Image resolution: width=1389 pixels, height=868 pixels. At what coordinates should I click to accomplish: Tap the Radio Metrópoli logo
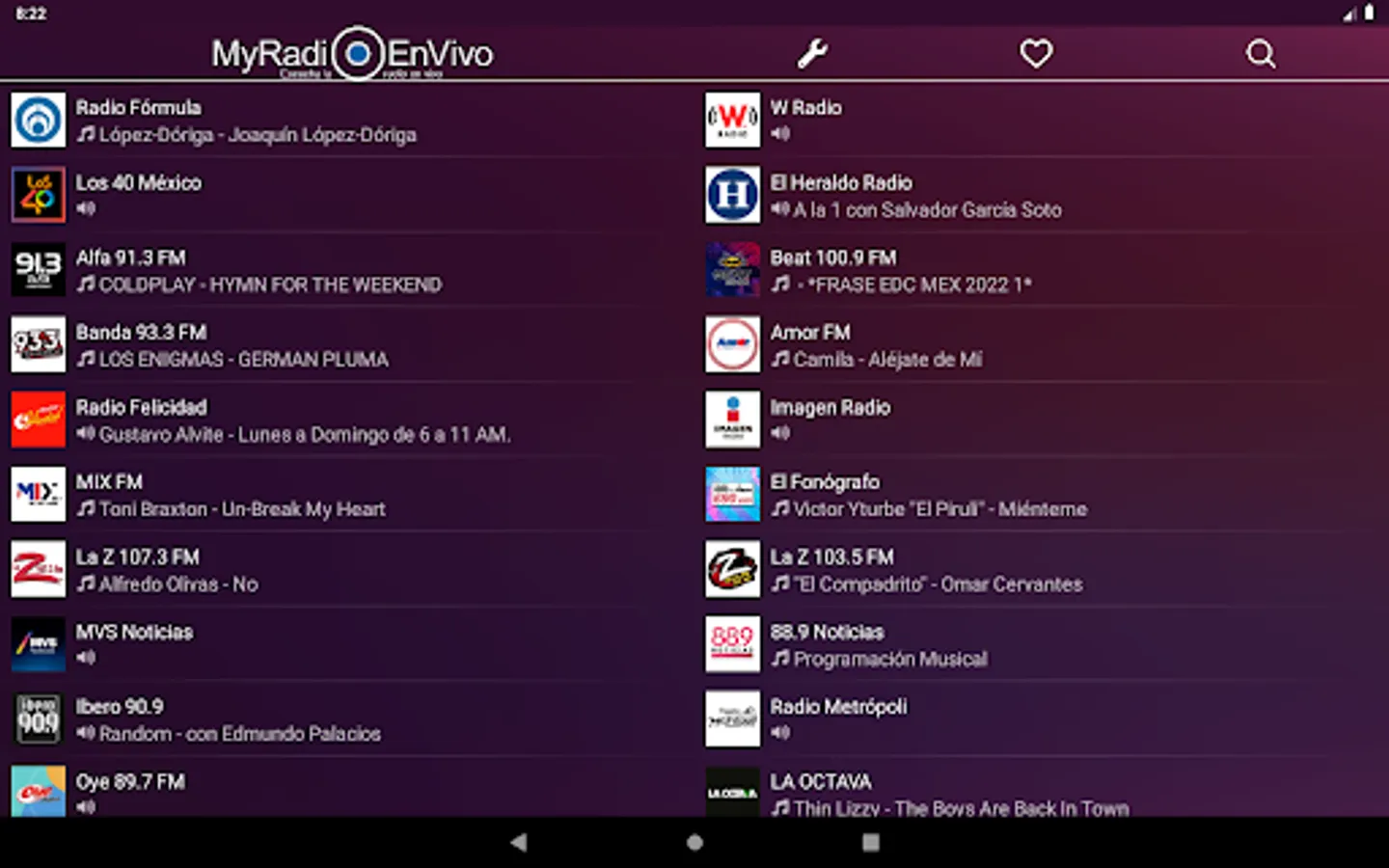[733, 719]
